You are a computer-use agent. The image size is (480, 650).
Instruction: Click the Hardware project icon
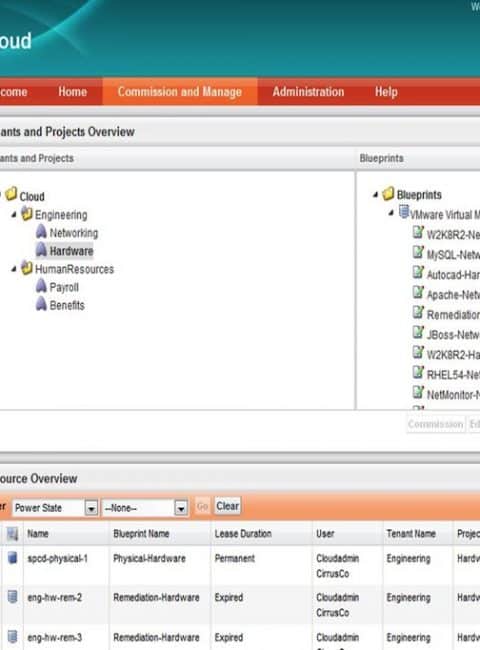[41, 250]
